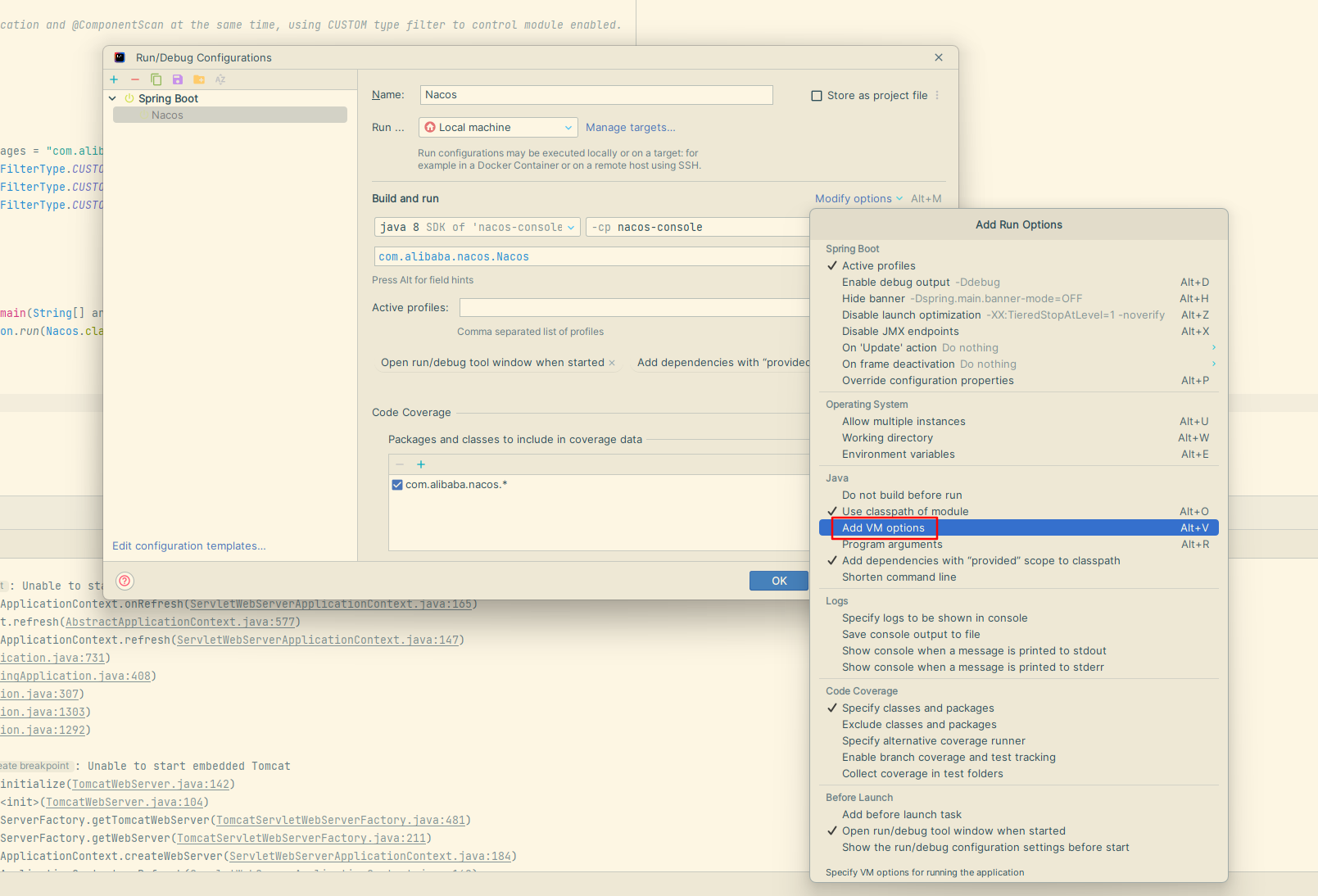Select Save console output to file entry
Screen dimensions: 1318x896
(1019, 634)
